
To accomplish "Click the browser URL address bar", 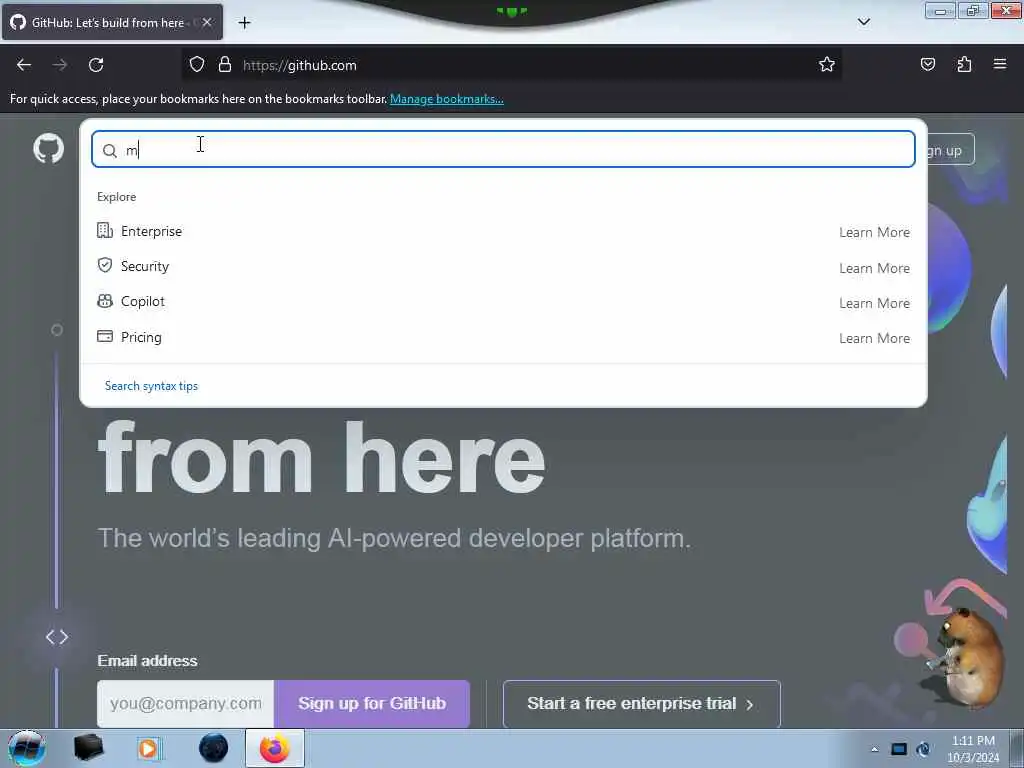I will point(509,65).
